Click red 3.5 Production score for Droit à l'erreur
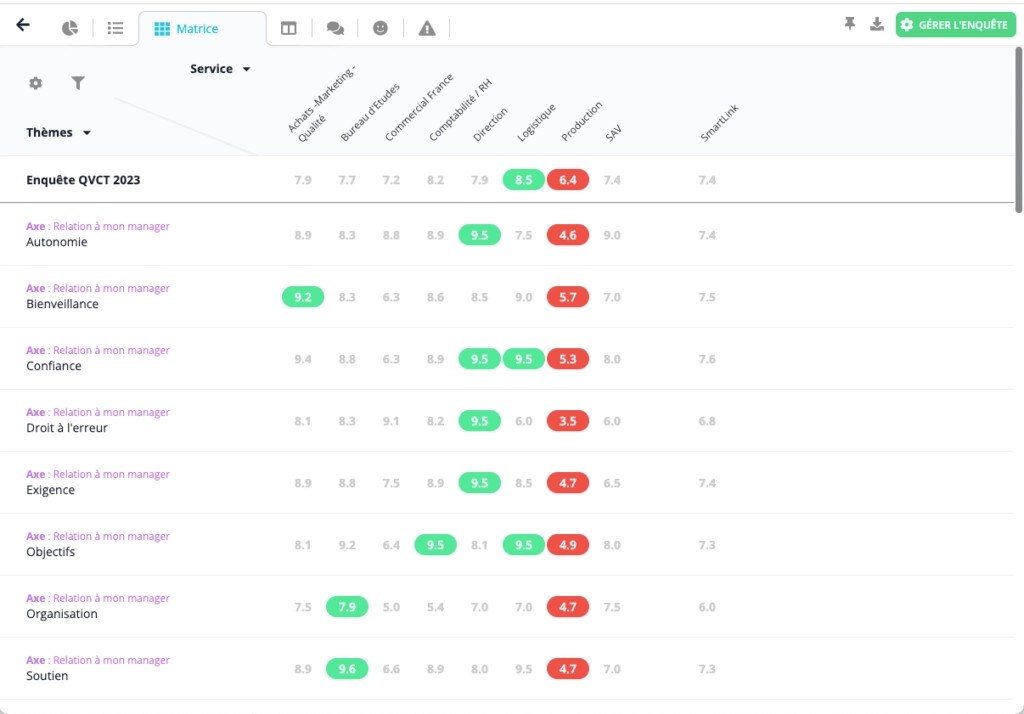 [568, 421]
